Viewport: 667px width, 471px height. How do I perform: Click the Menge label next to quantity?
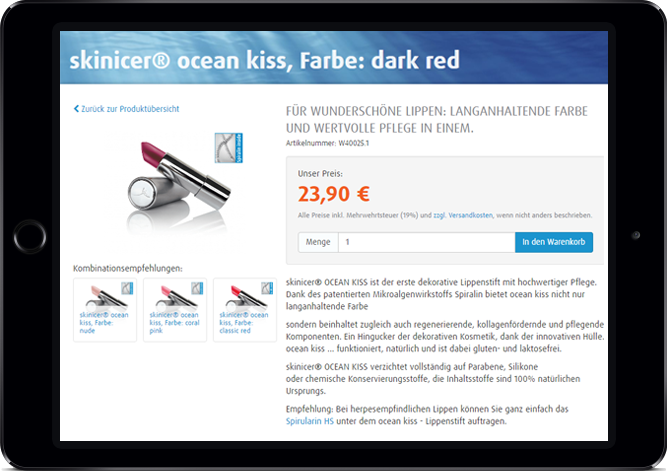(318, 242)
